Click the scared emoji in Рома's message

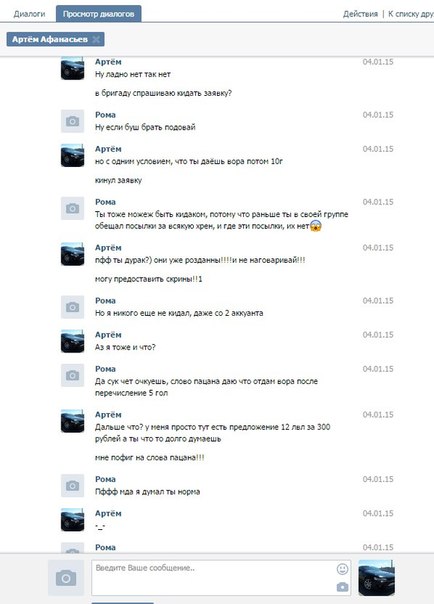click(x=315, y=226)
